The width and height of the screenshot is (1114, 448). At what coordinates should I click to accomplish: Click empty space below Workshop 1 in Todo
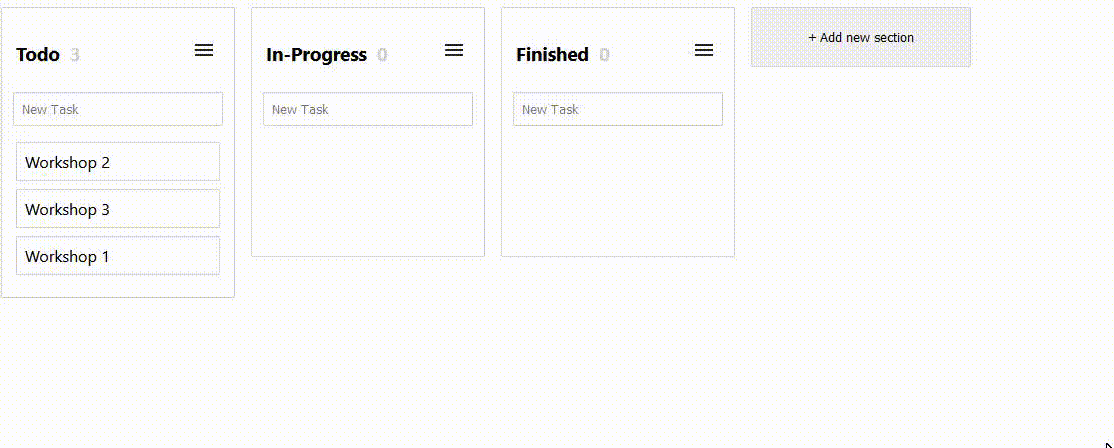pyautogui.click(x=118, y=286)
